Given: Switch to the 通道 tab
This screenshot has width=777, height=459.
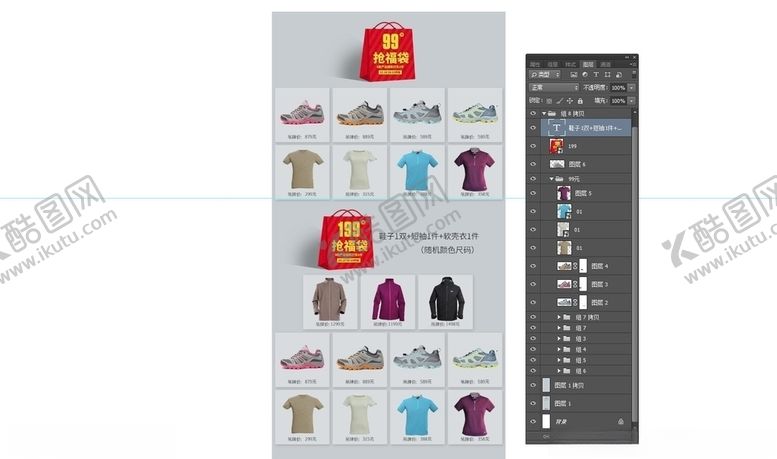Looking at the screenshot, I should 605,63.
